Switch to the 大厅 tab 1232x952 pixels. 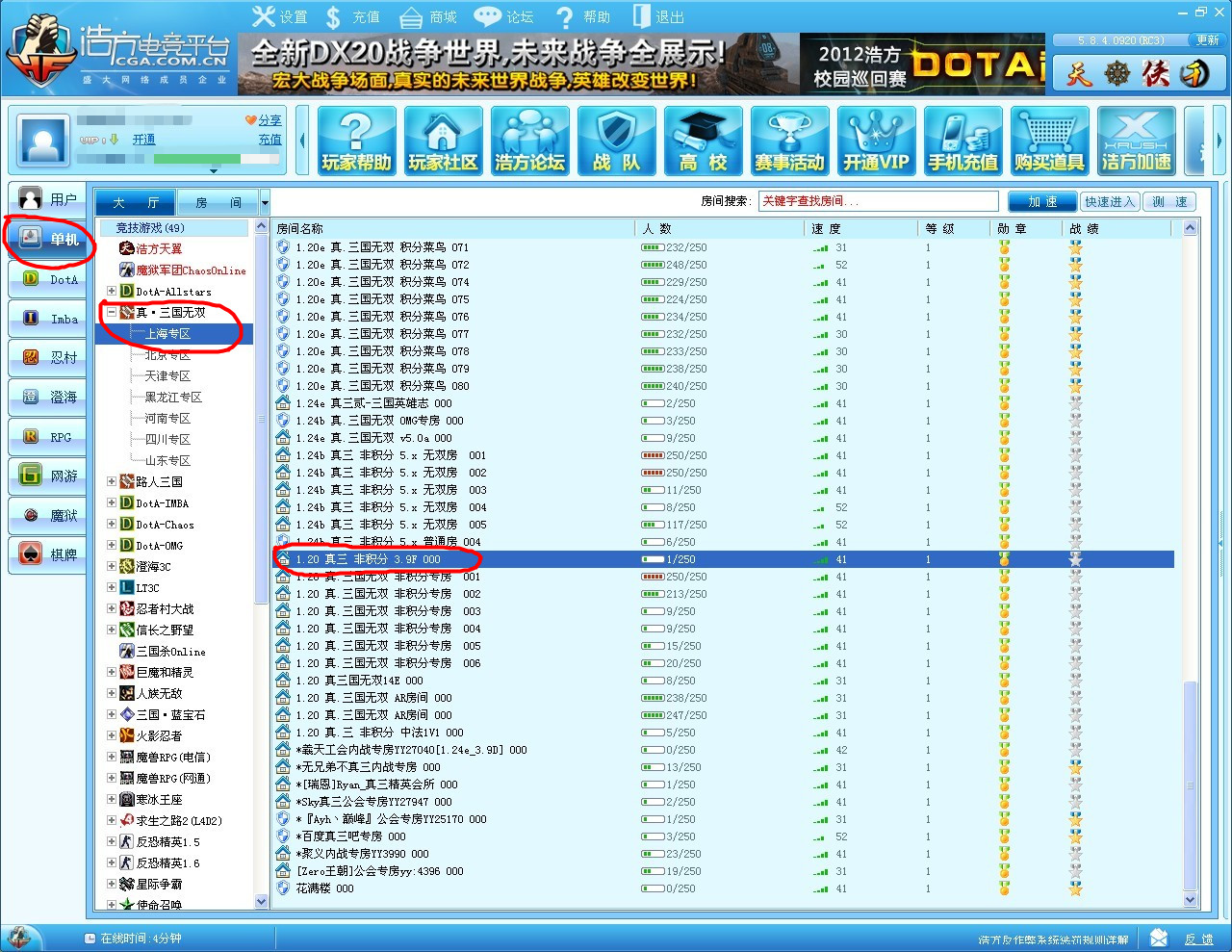click(x=136, y=202)
